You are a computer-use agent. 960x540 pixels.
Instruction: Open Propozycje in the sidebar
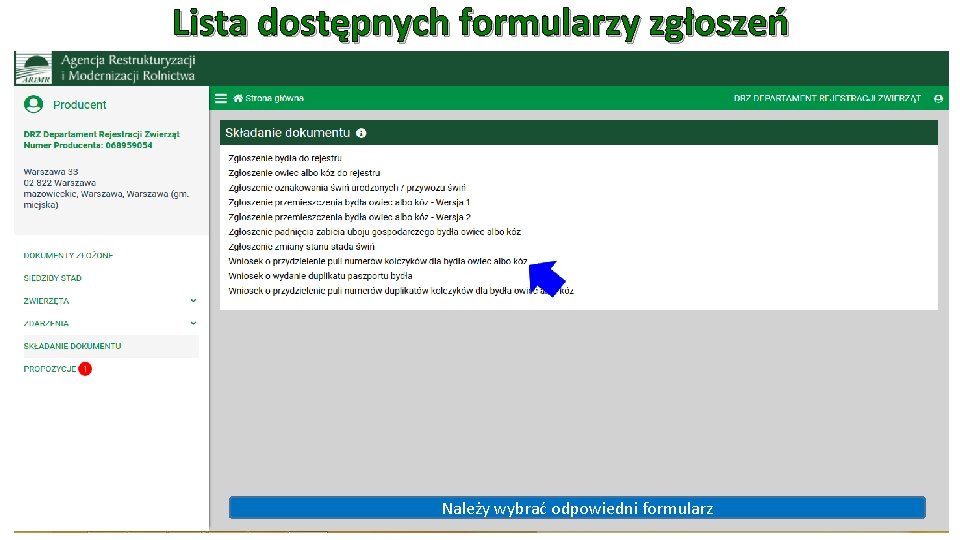50,369
